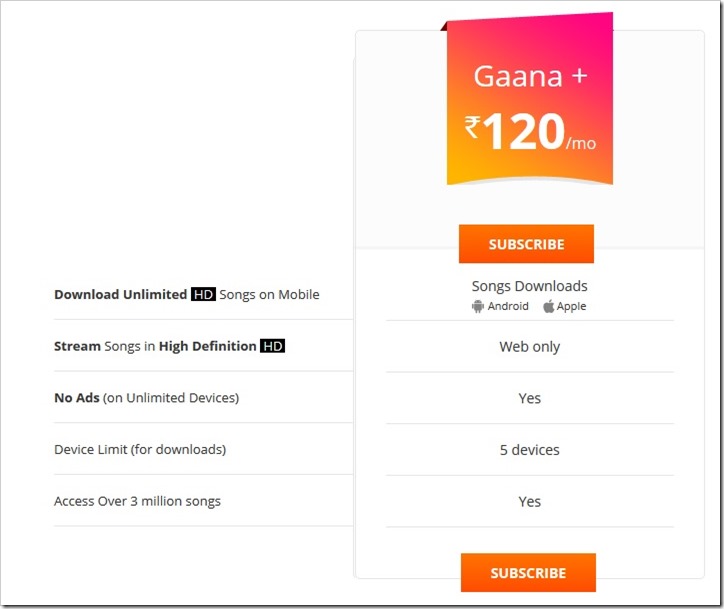This screenshot has height=609, width=724.
Task: Click the Apple logo icon
Action: point(548,306)
